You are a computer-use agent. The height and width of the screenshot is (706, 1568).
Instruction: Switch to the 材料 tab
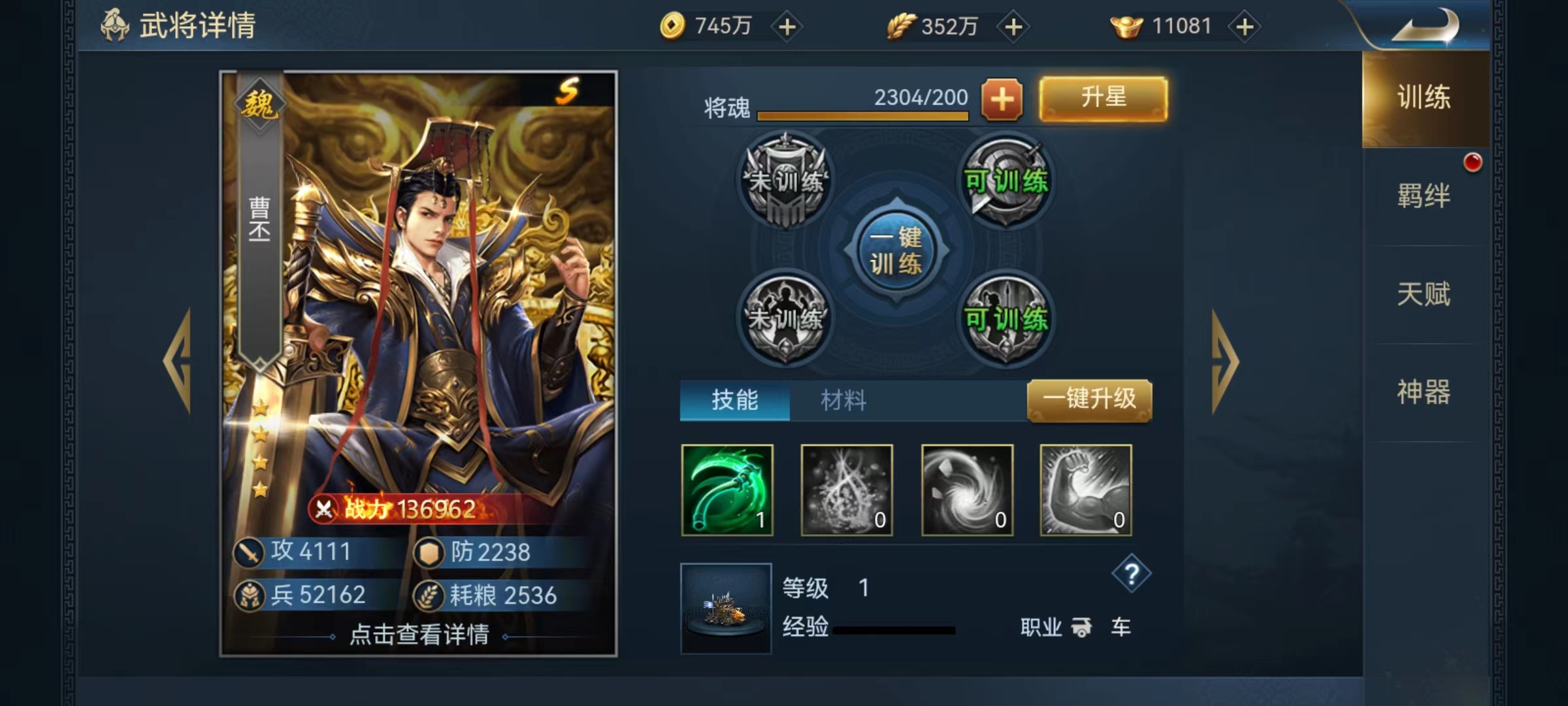[843, 400]
